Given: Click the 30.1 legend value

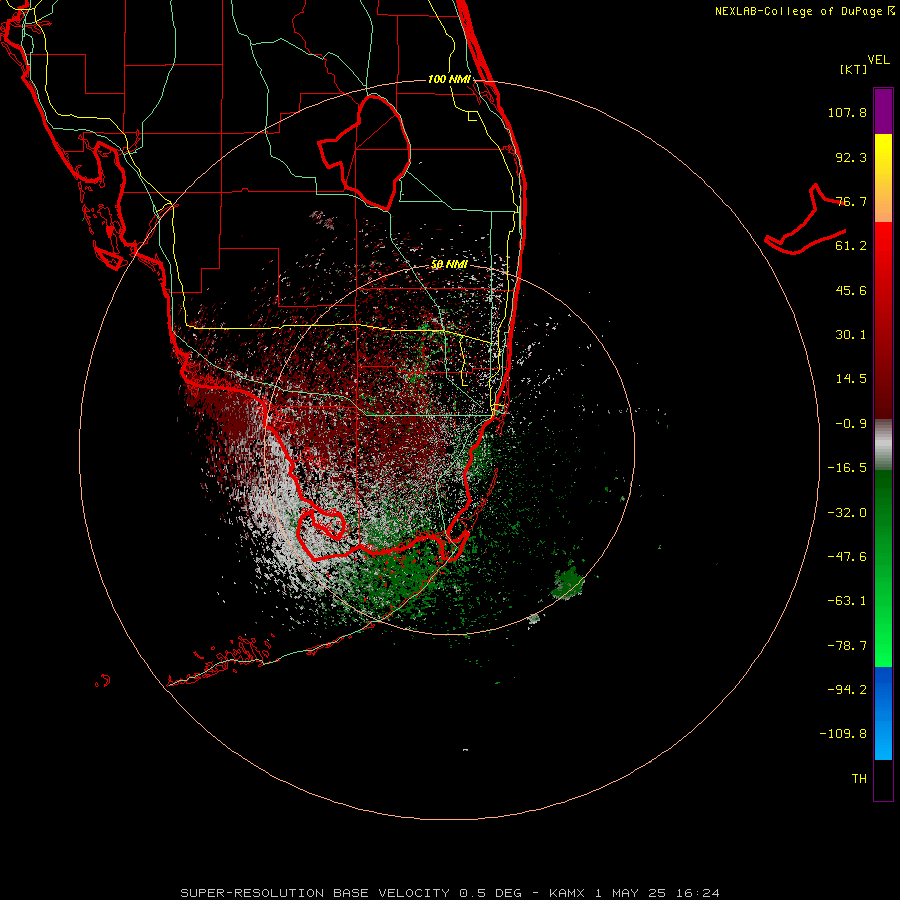Looking at the screenshot, I should pos(851,335).
